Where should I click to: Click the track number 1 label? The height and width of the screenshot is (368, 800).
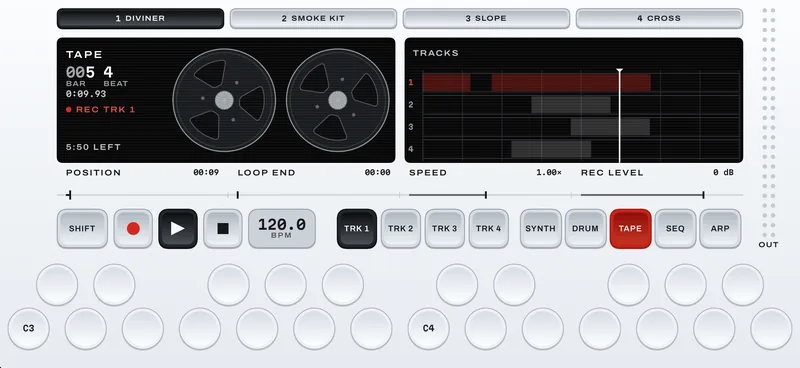[x=411, y=83]
